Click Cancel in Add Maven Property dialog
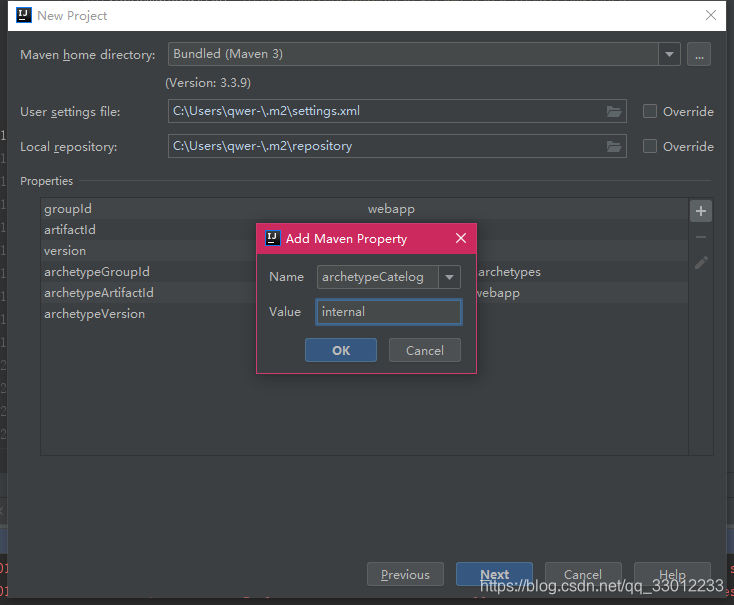 (x=425, y=350)
